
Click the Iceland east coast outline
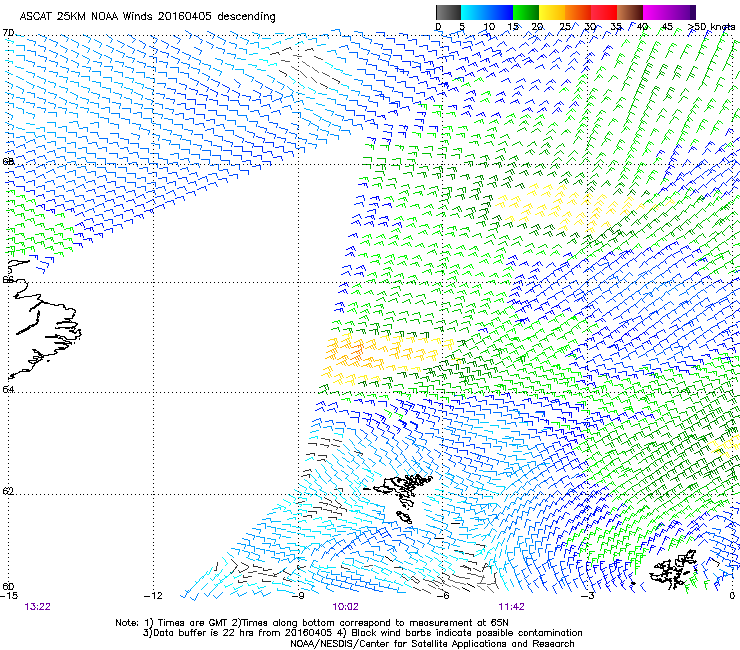point(43,319)
